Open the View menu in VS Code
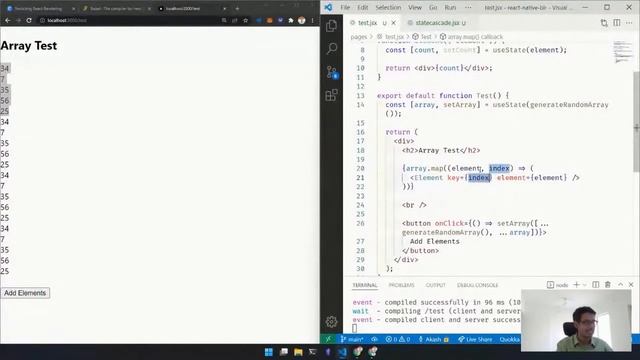640x360 pixels. (x=415, y=7)
